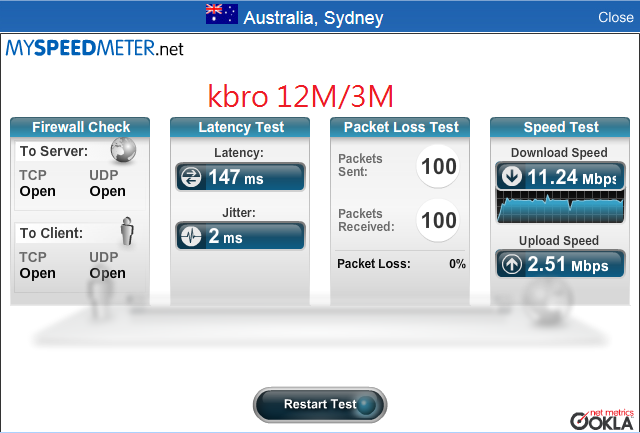Click the globe icon beside To Server

pyautogui.click(x=123, y=150)
